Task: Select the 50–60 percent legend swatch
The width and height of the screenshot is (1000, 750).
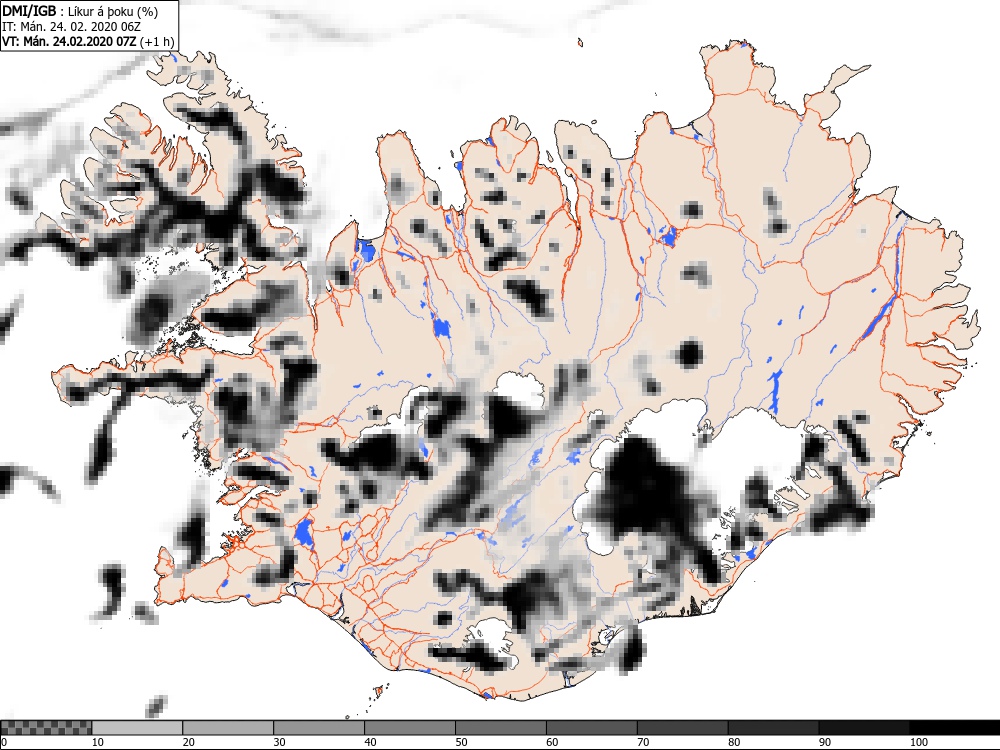Action: (x=501, y=728)
